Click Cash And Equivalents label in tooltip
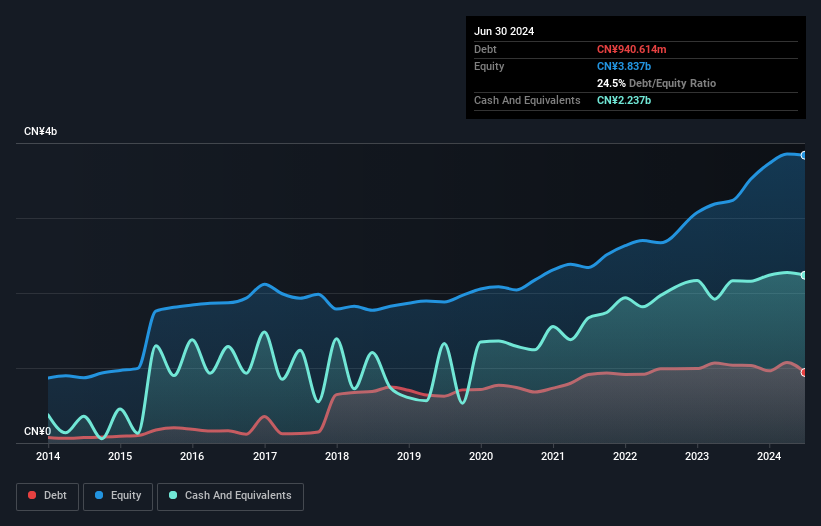This screenshot has height=526, width=821. pos(527,100)
